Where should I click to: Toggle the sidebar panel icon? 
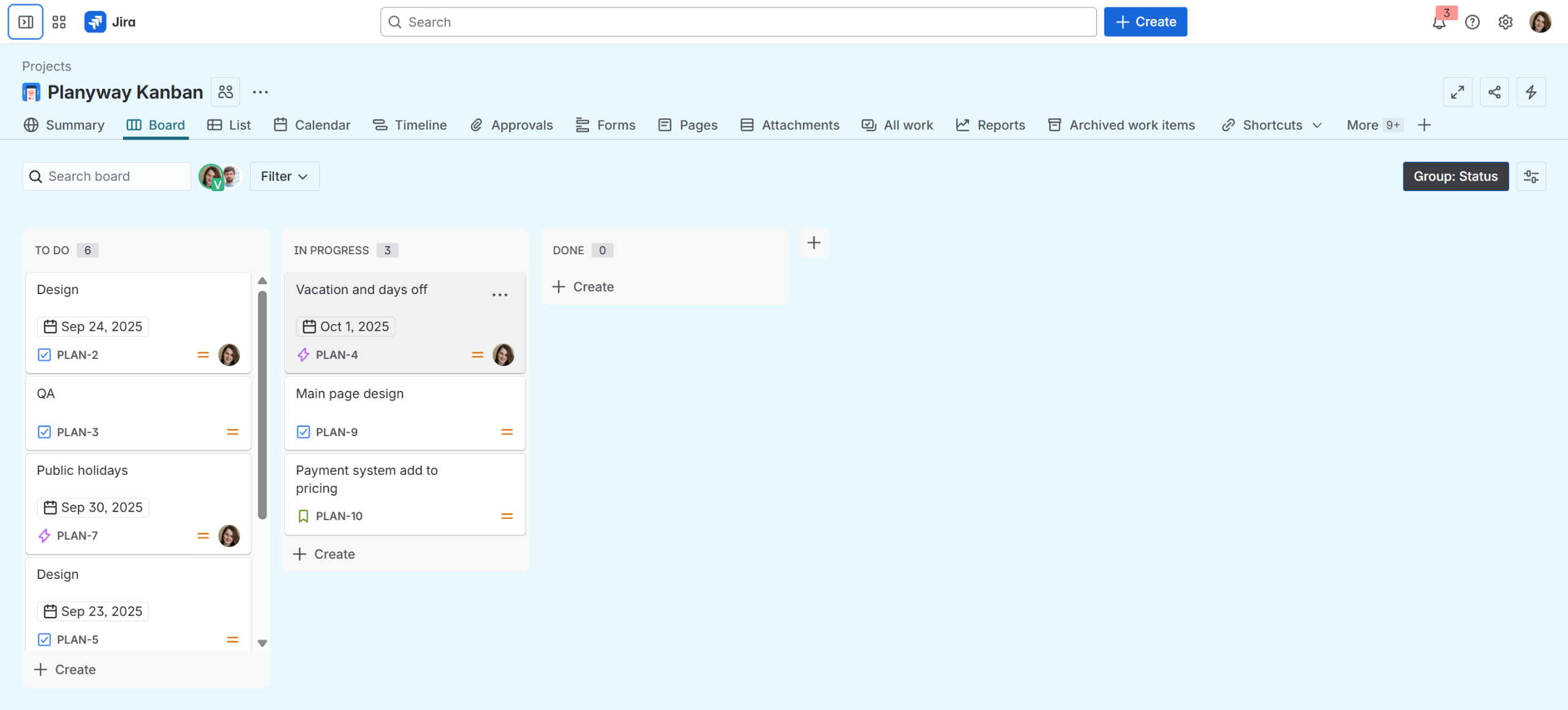click(26, 22)
